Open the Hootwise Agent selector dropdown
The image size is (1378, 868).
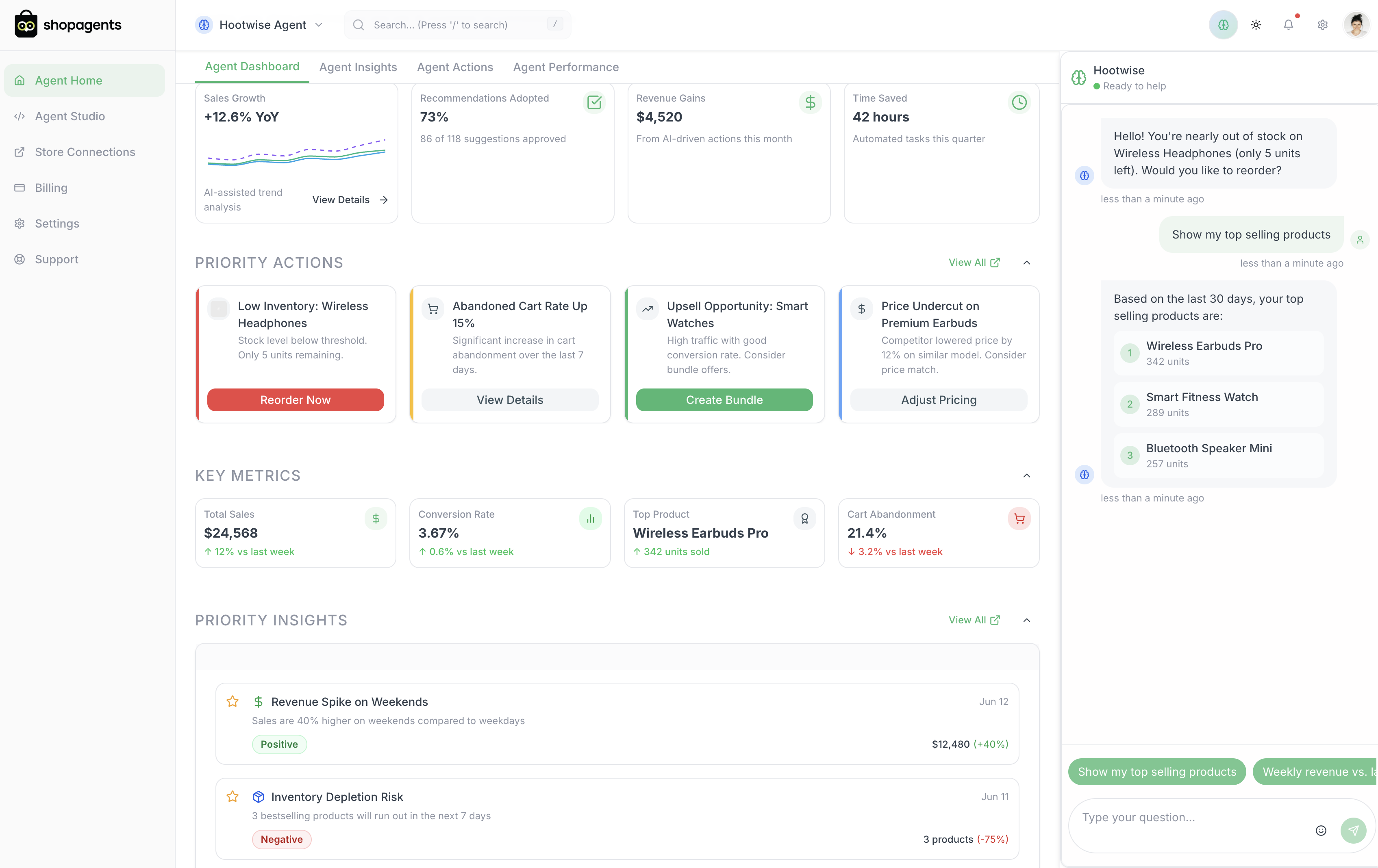pyautogui.click(x=259, y=25)
